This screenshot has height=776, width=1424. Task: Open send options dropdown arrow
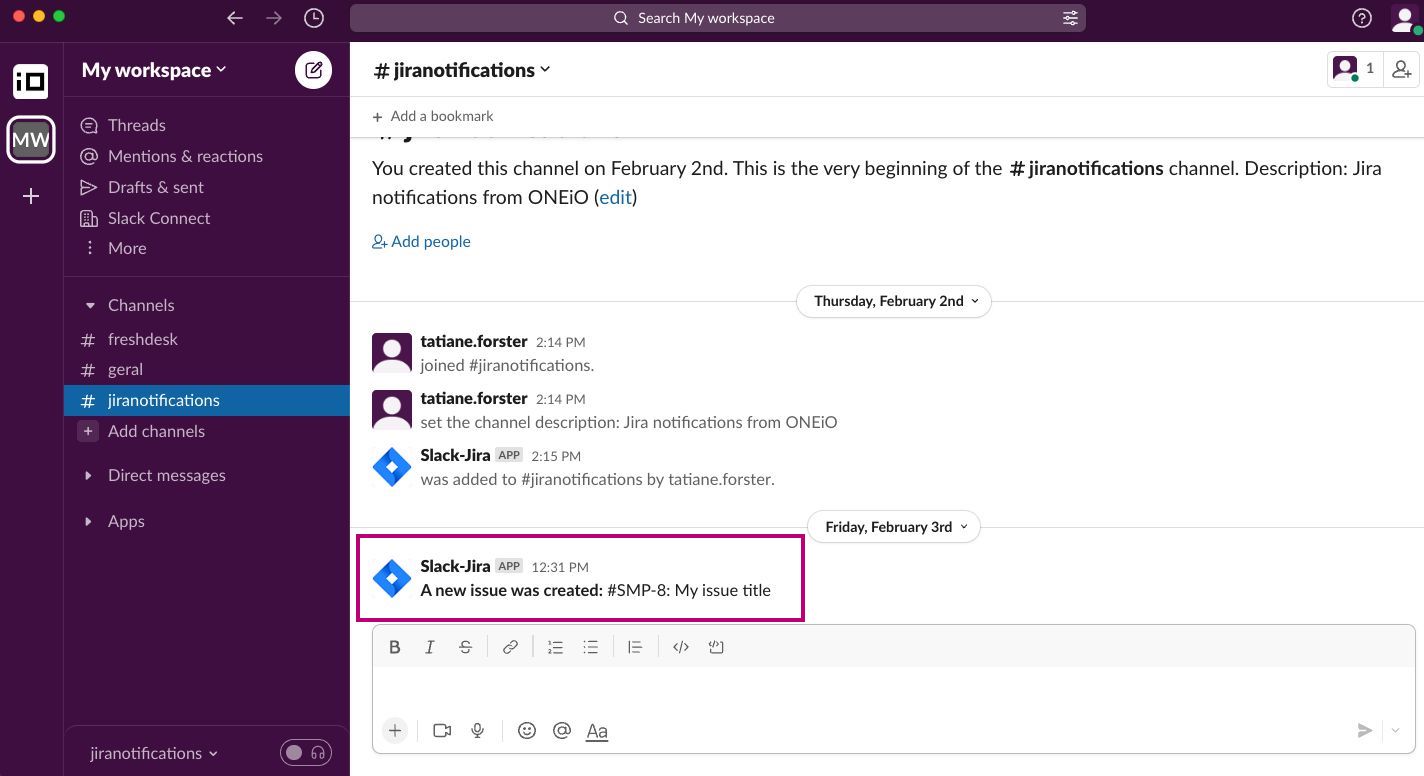pyautogui.click(x=1396, y=731)
